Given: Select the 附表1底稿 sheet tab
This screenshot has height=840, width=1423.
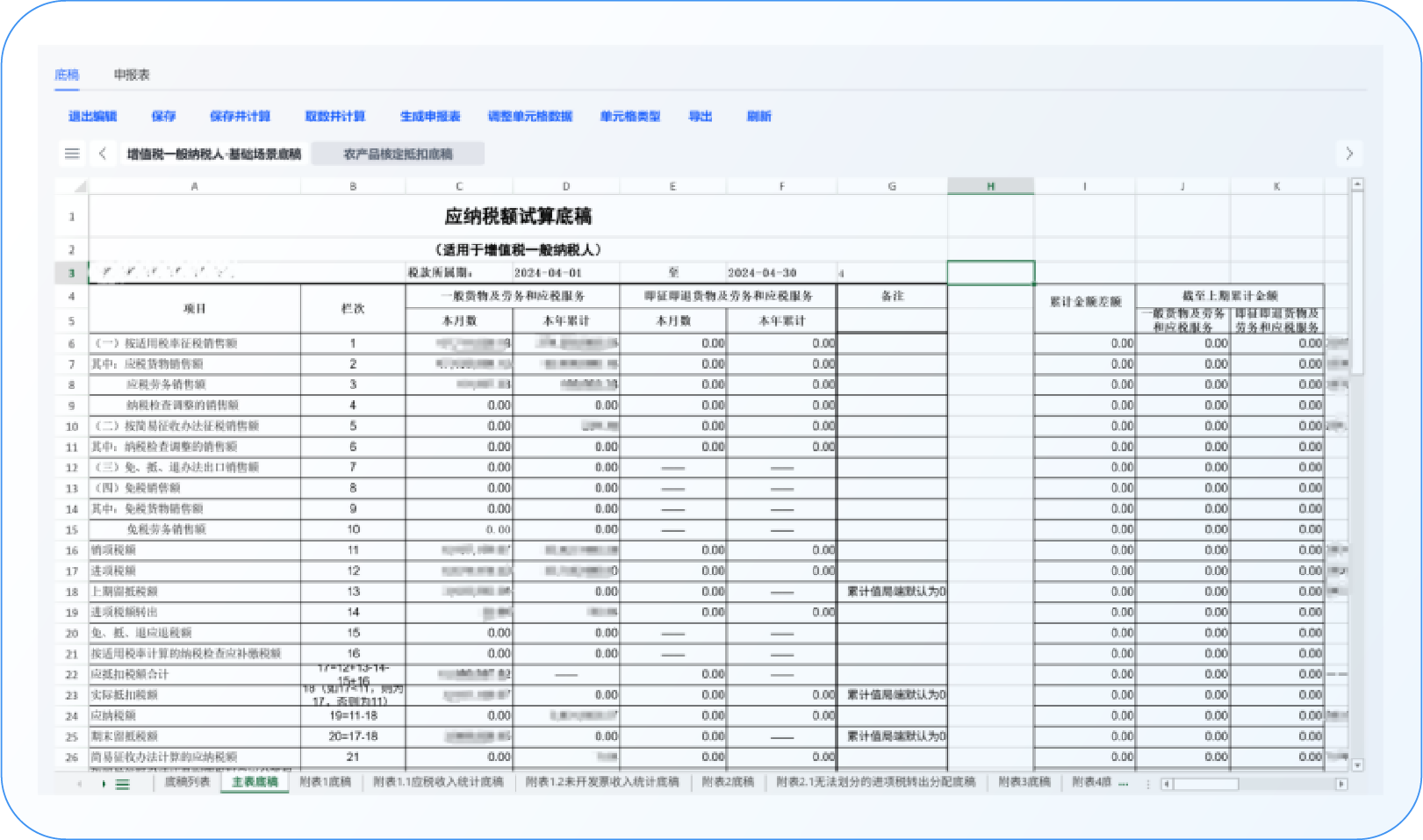Looking at the screenshot, I should coord(325,782).
